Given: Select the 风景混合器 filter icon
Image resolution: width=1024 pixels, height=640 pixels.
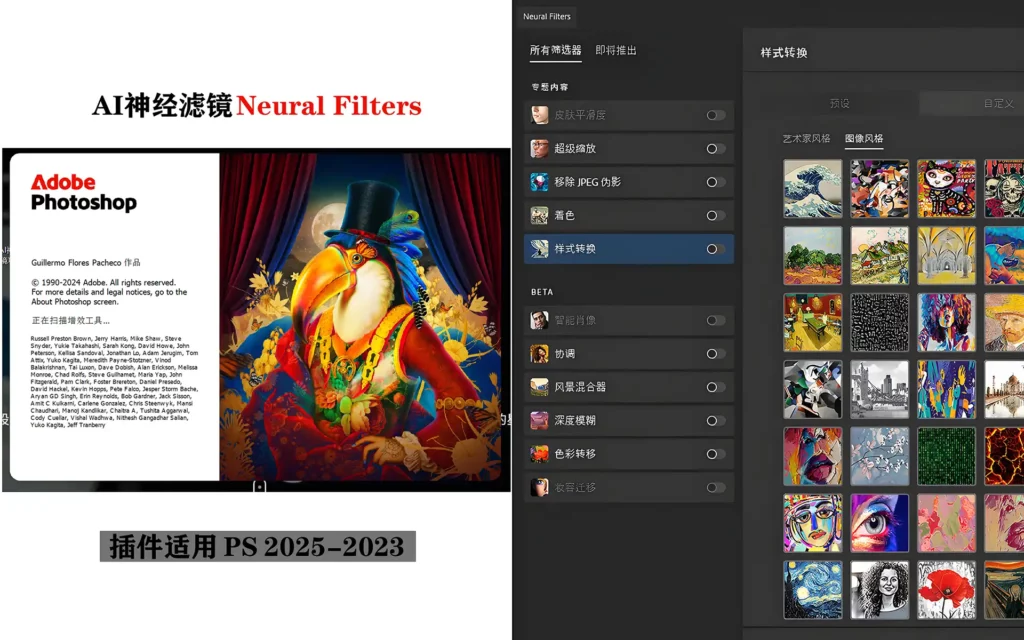Looking at the screenshot, I should tap(539, 387).
